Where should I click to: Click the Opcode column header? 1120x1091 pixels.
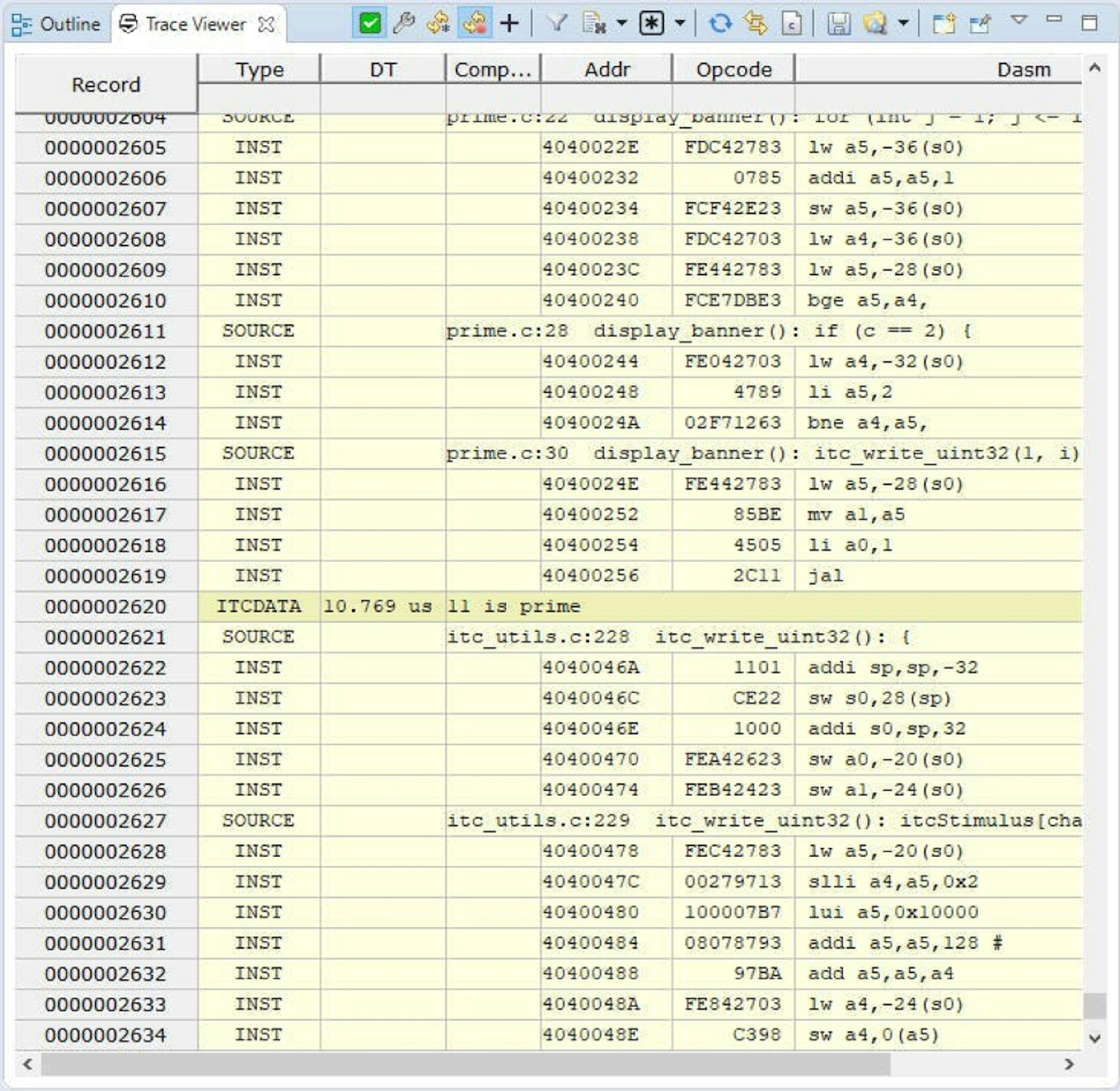click(x=733, y=70)
